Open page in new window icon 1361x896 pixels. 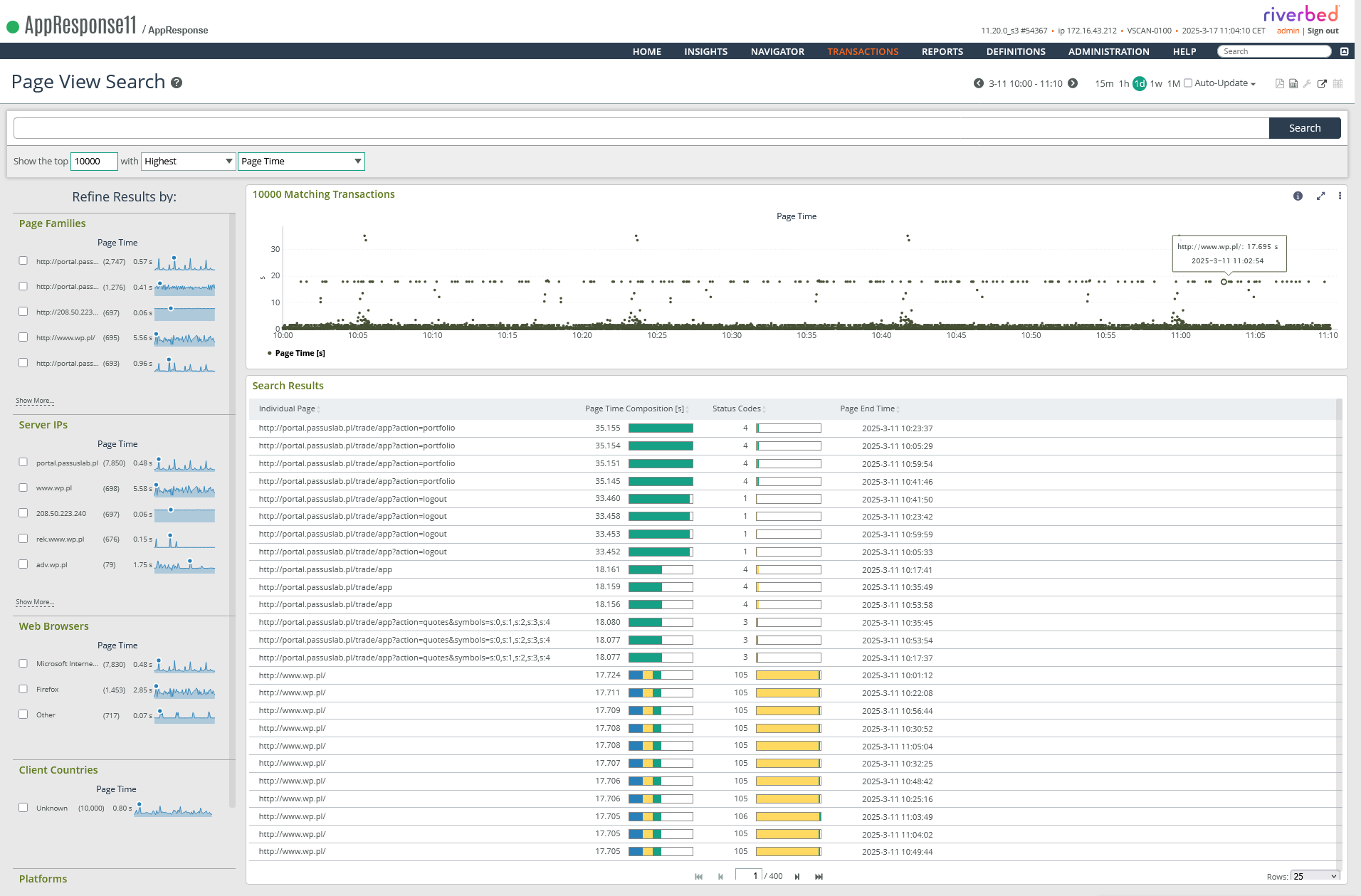click(x=1322, y=83)
